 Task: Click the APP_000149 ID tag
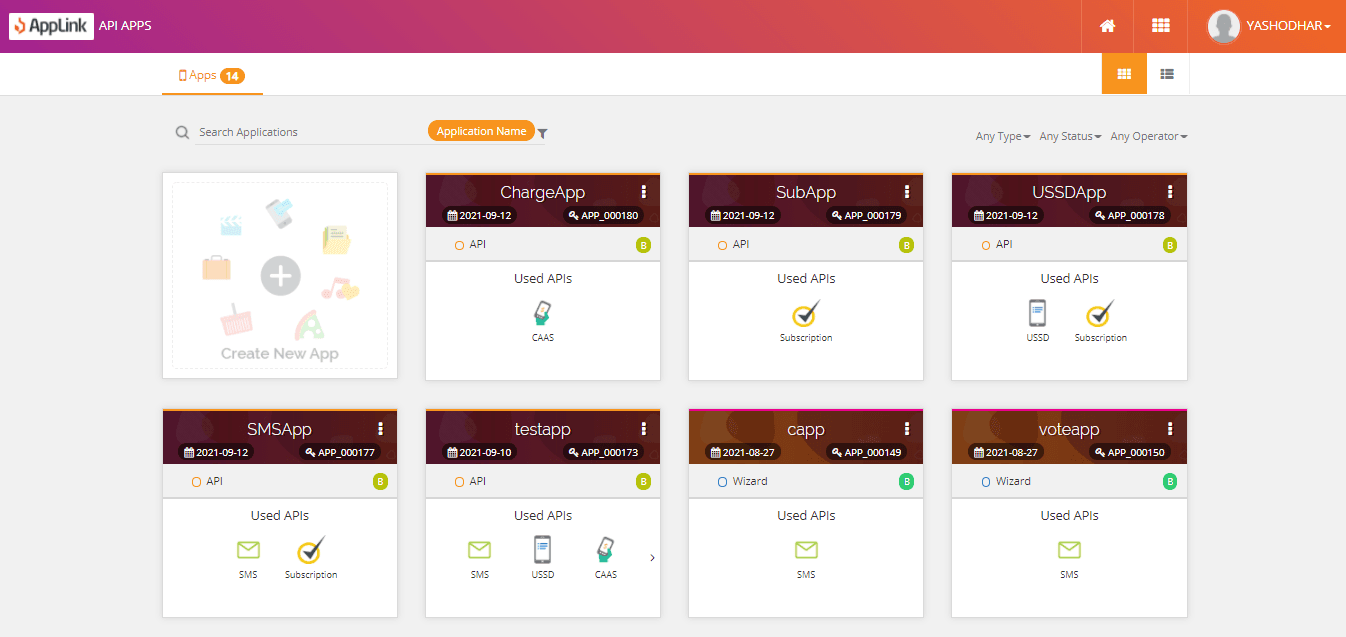(x=865, y=452)
